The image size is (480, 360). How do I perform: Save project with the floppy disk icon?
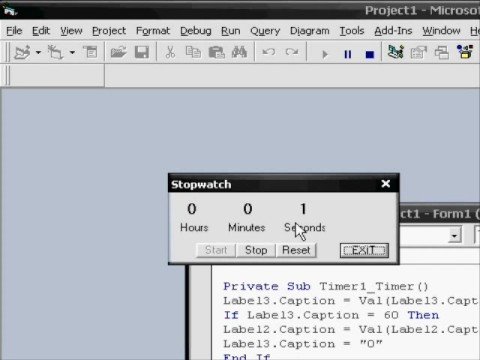tap(142, 52)
